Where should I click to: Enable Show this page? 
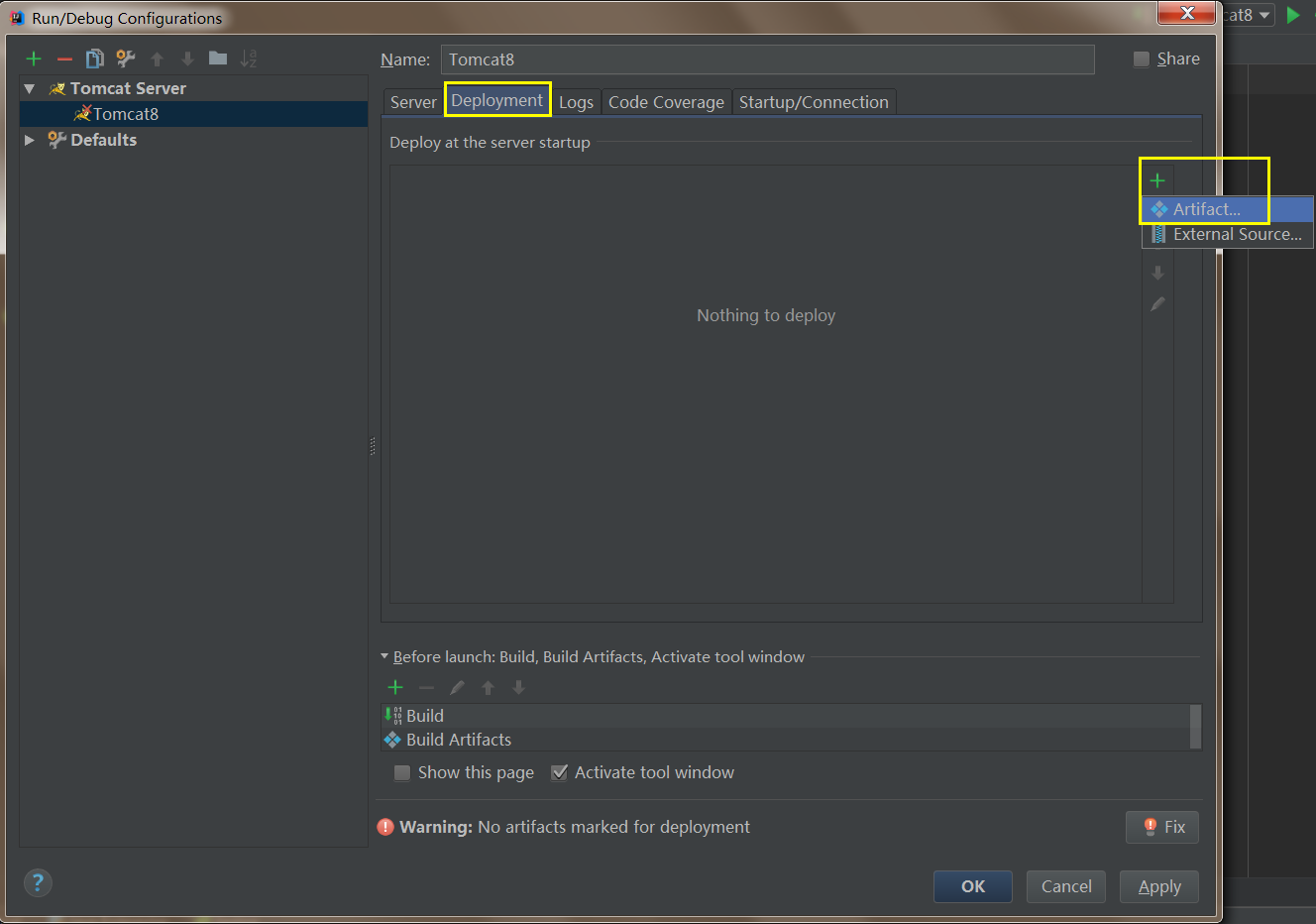(x=401, y=772)
